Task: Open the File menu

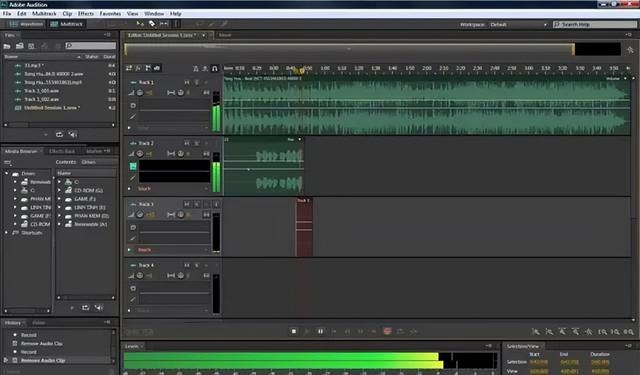Action: (7, 13)
